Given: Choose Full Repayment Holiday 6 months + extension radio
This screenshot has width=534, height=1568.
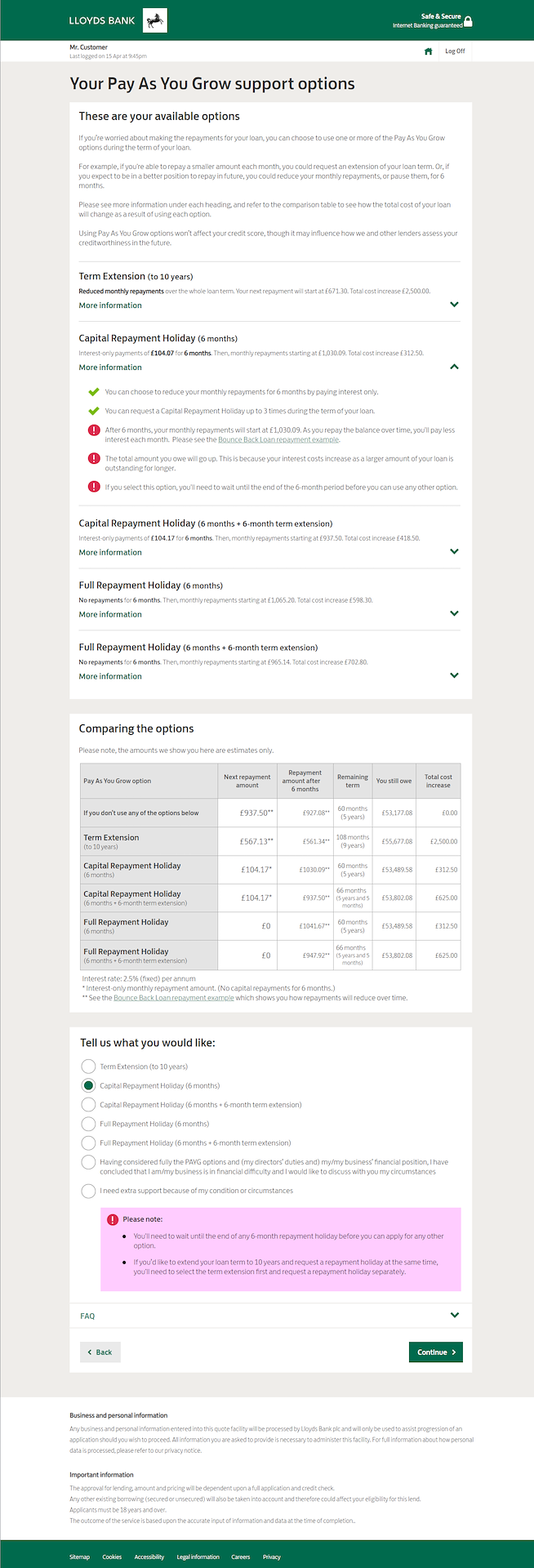Looking at the screenshot, I should [x=88, y=1143].
